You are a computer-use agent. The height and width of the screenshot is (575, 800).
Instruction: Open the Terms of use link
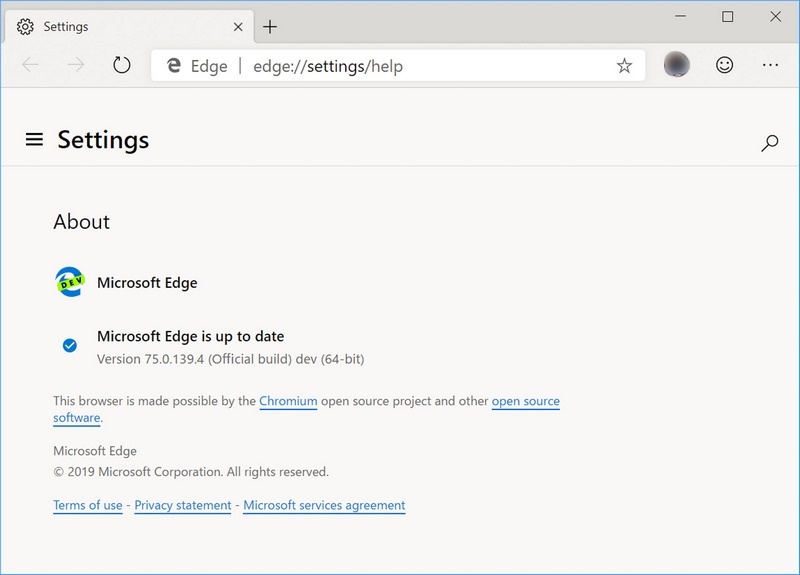coord(88,505)
